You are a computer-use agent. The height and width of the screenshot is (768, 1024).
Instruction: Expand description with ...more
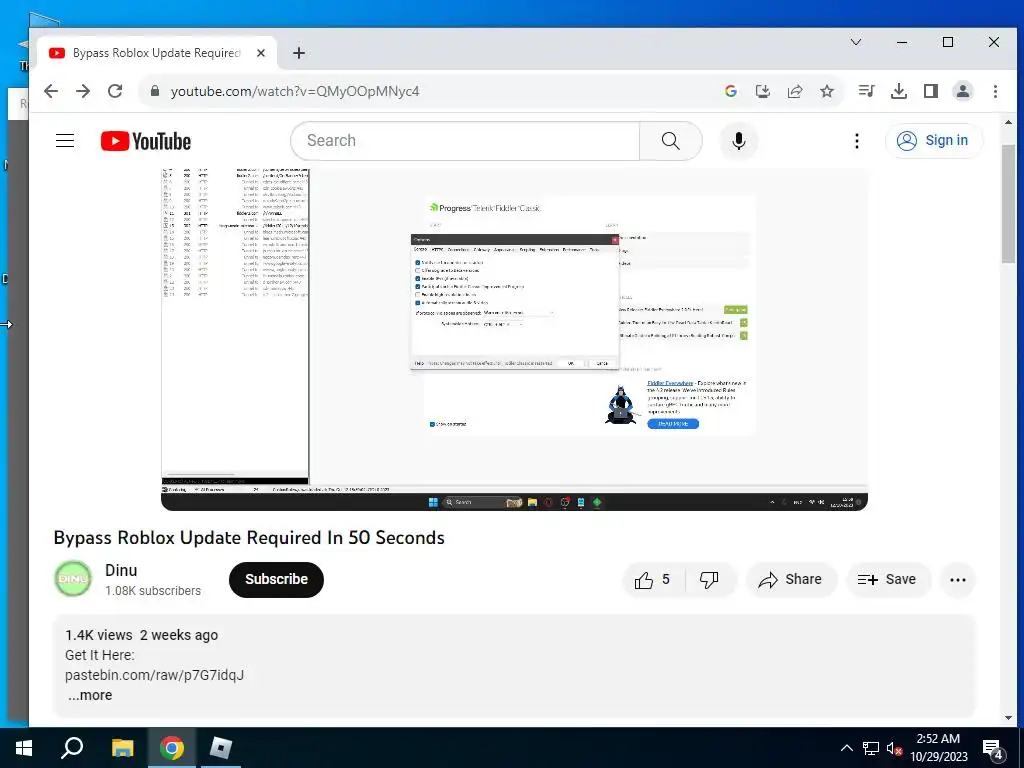pos(90,695)
